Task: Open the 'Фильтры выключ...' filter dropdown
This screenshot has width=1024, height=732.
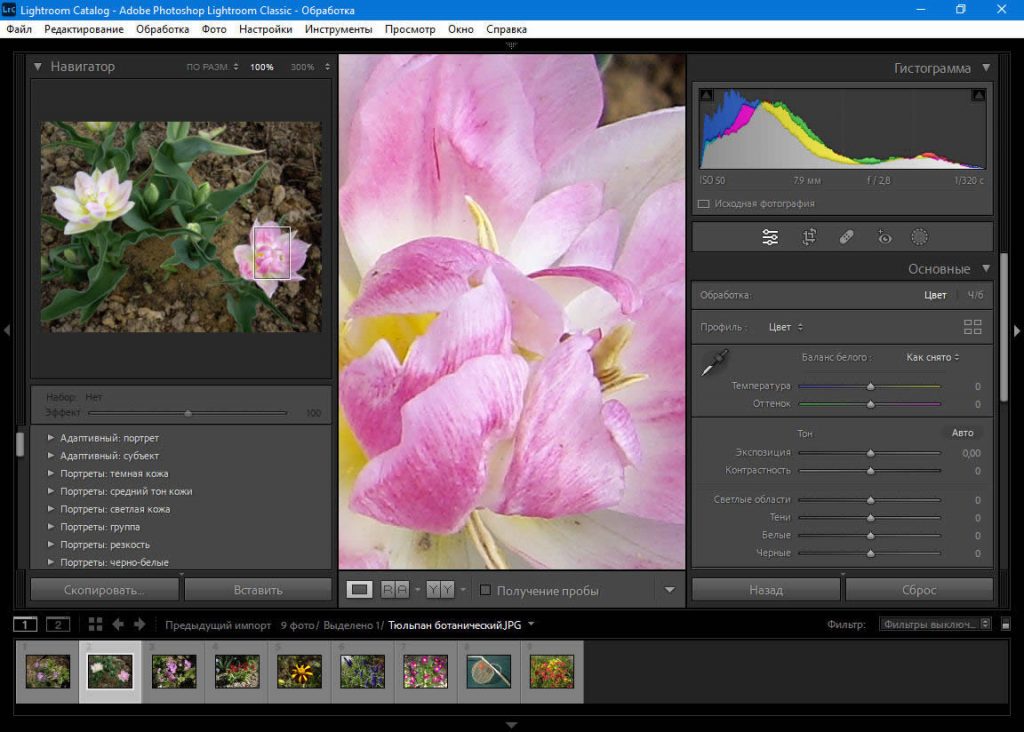Action: [934, 624]
